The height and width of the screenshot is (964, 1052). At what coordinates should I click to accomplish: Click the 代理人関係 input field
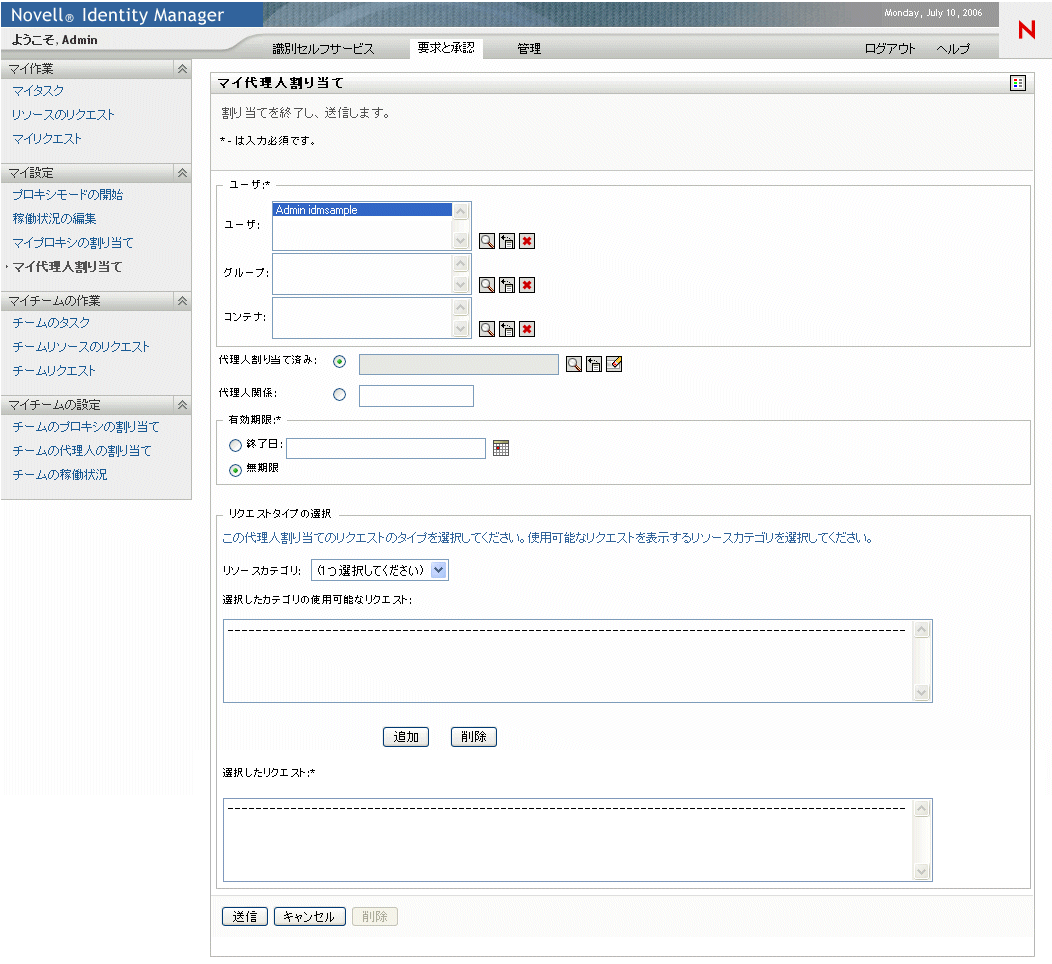click(x=416, y=396)
